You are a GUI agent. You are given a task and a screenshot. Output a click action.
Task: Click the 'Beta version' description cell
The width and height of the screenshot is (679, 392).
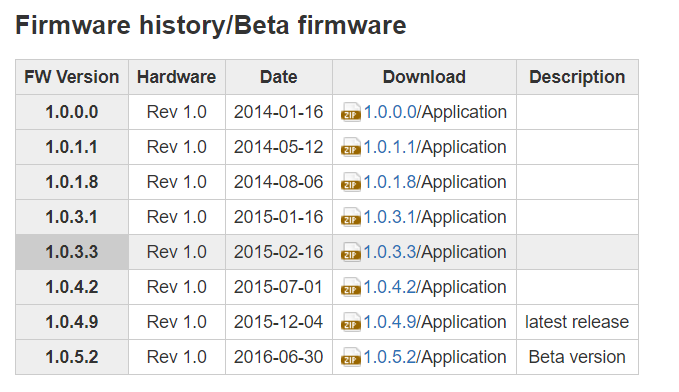coord(577,358)
